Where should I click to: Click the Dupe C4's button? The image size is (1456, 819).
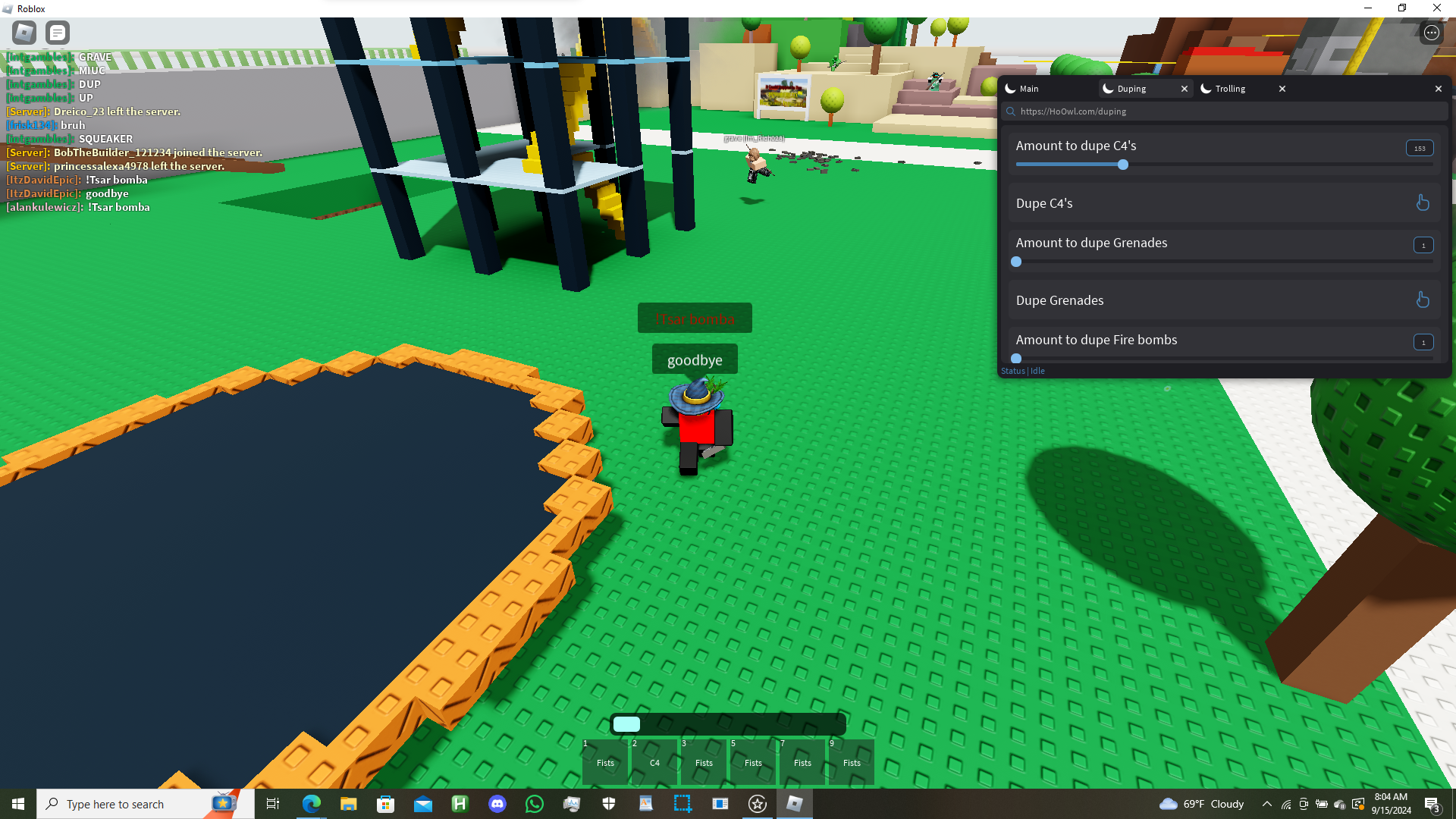1224,203
